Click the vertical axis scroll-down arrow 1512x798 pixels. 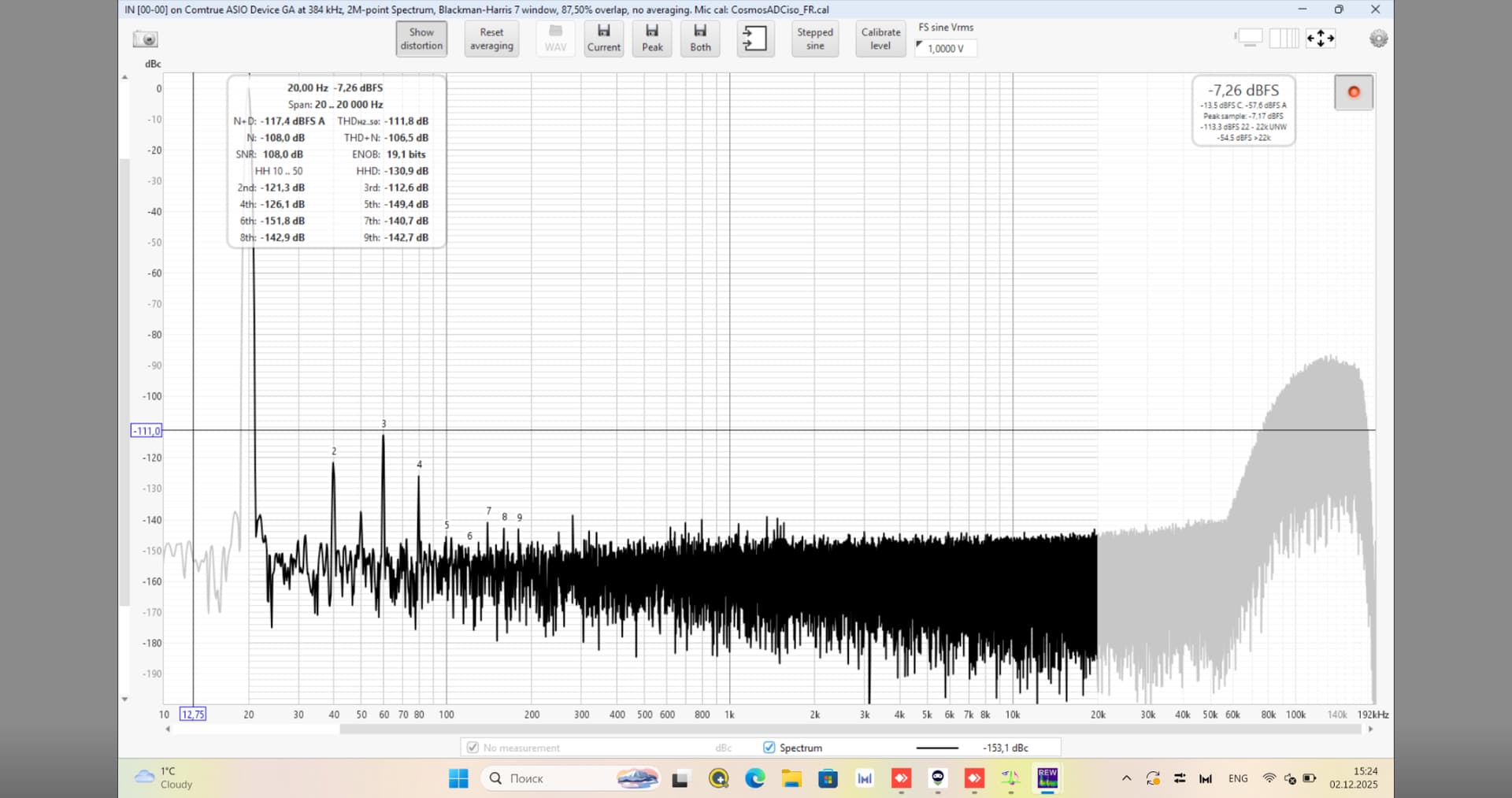coord(124,700)
